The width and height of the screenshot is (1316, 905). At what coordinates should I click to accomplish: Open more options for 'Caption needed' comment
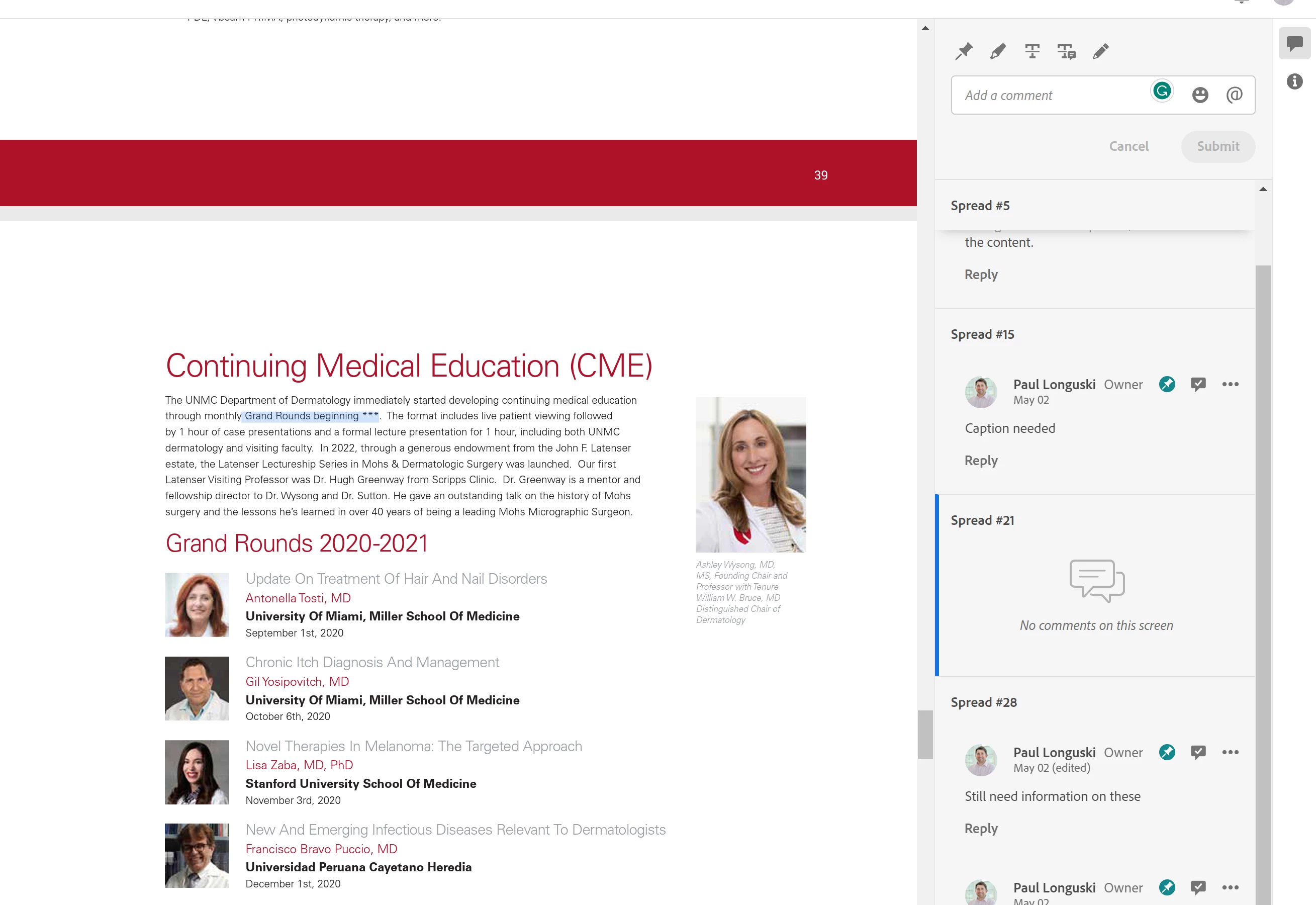pyautogui.click(x=1231, y=385)
